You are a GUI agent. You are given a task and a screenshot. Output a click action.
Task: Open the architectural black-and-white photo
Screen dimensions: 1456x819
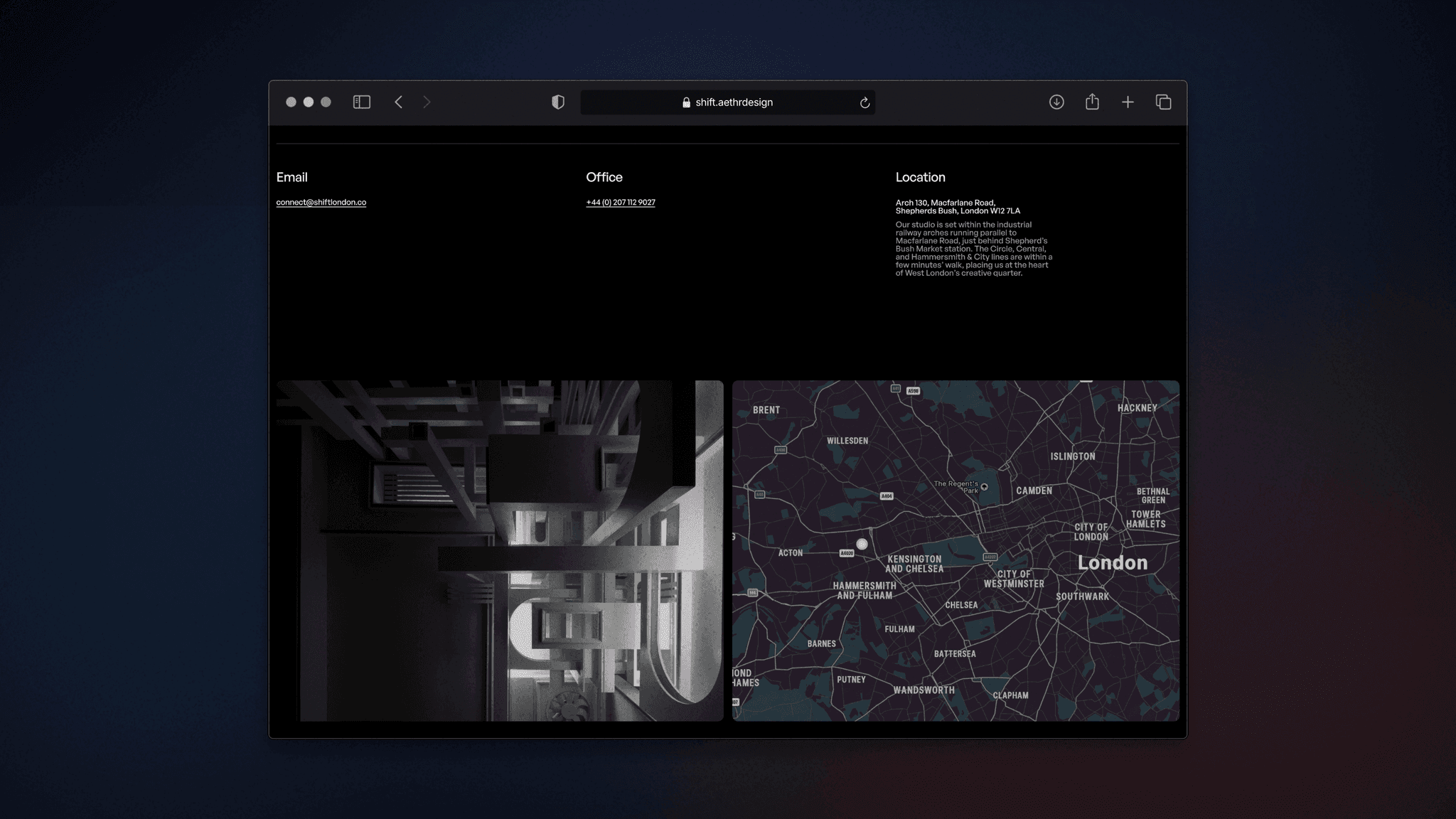coord(500,551)
